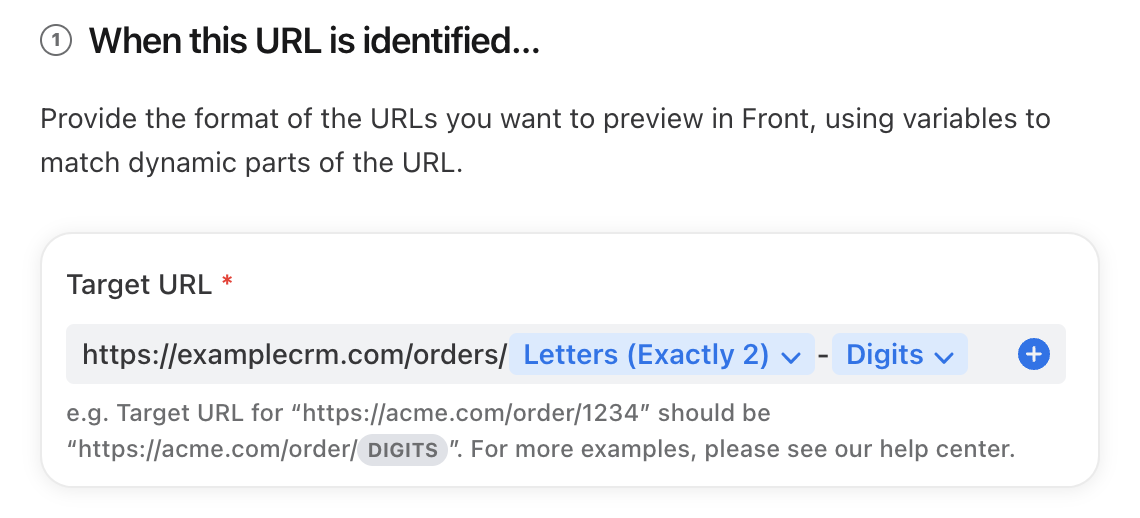Click the gray DIGITS badge in the example

click(x=402, y=450)
